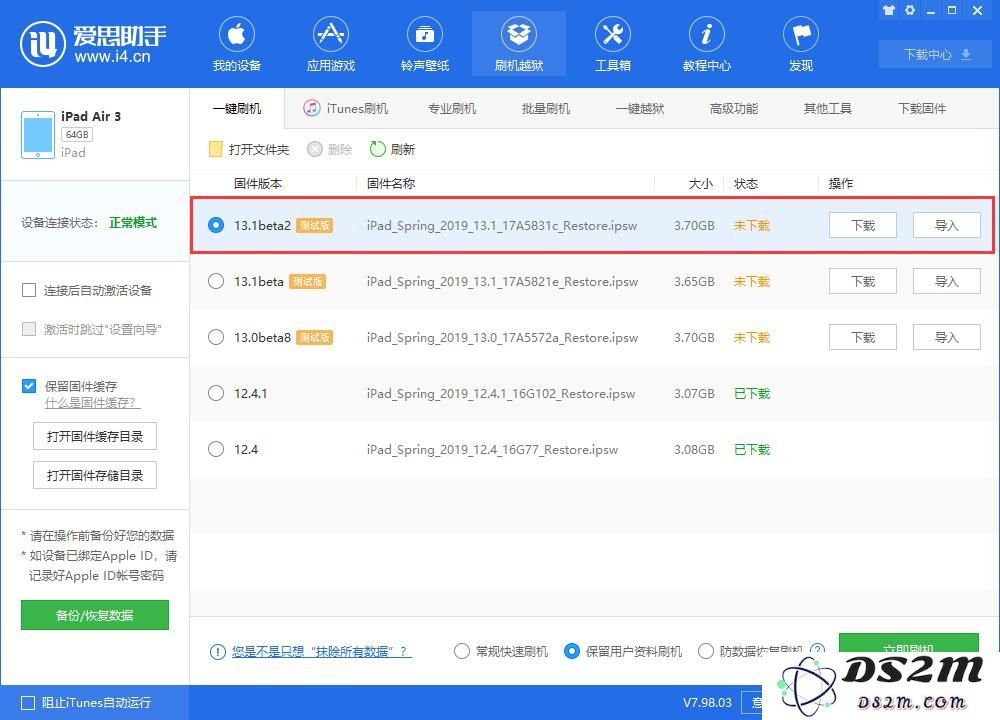Select firmware 13.1beta radio button
1000x720 pixels.
(216, 281)
